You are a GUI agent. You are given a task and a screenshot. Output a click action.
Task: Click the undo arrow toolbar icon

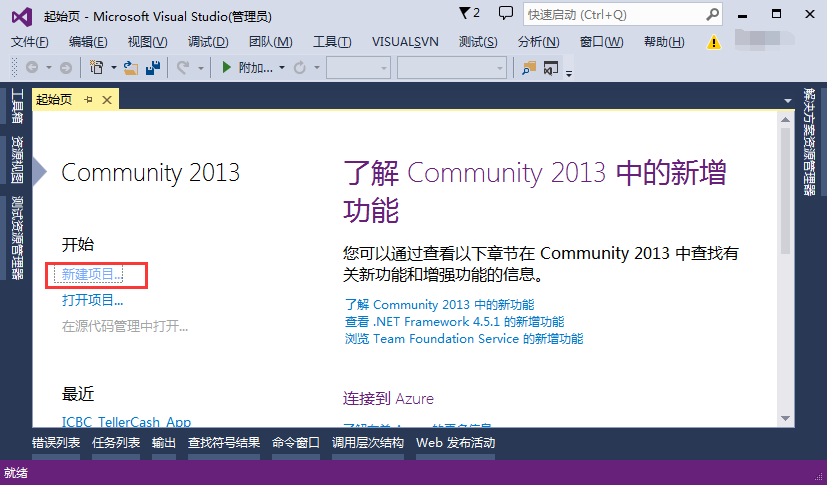coord(183,67)
